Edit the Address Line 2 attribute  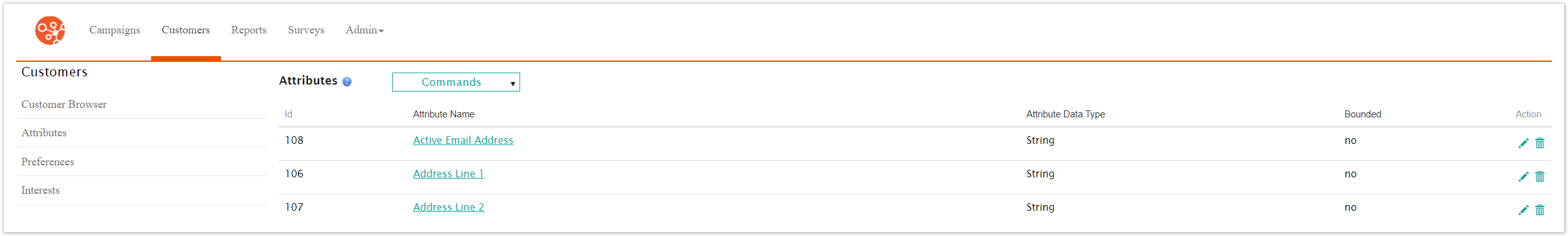pyautogui.click(x=1523, y=210)
